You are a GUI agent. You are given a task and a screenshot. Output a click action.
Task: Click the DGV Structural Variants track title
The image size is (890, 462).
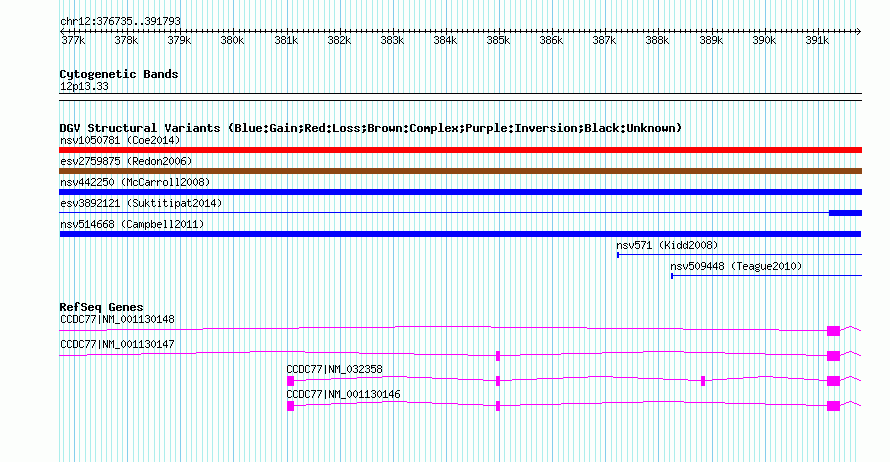[x=371, y=128]
